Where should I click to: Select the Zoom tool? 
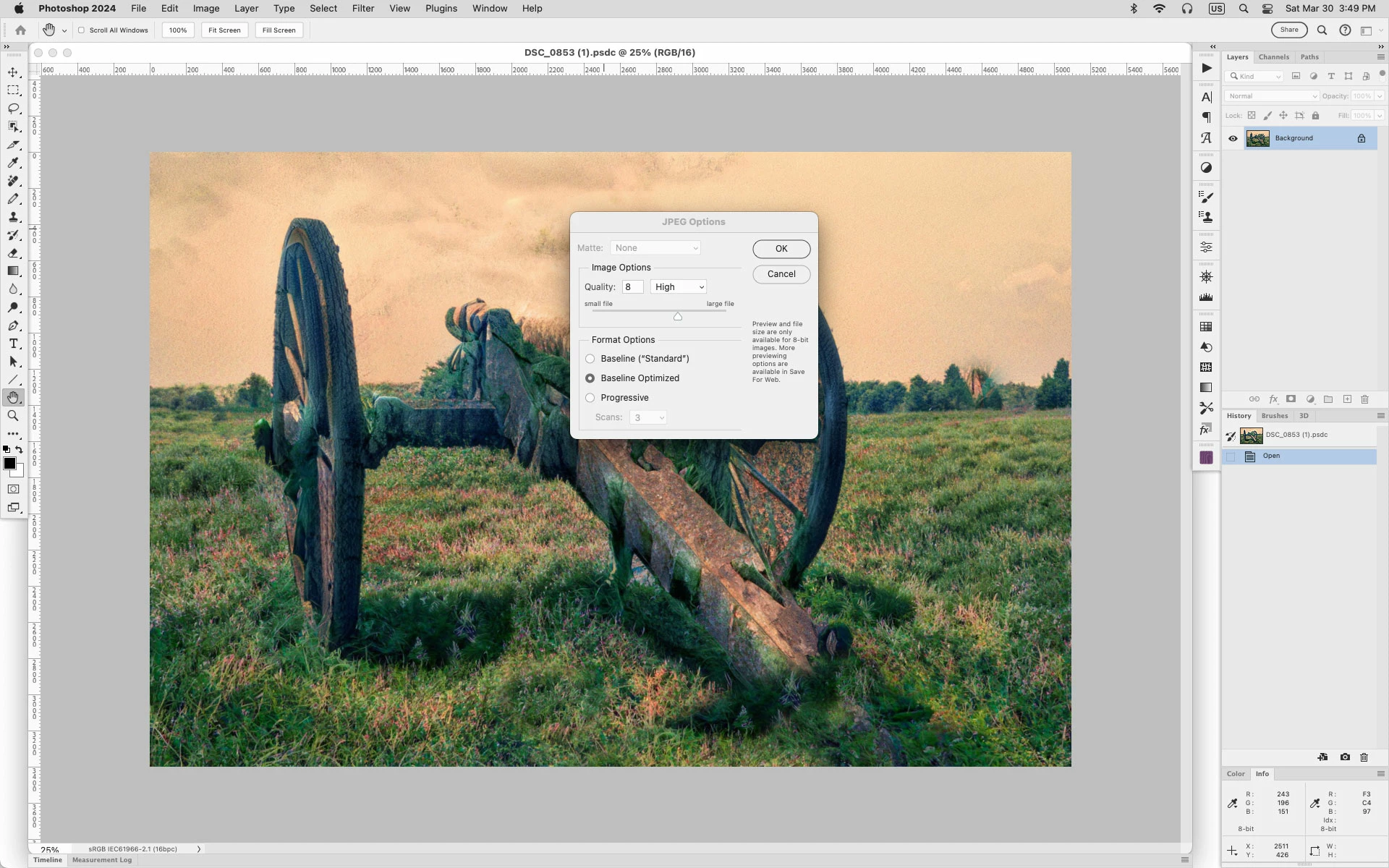(13, 416)
